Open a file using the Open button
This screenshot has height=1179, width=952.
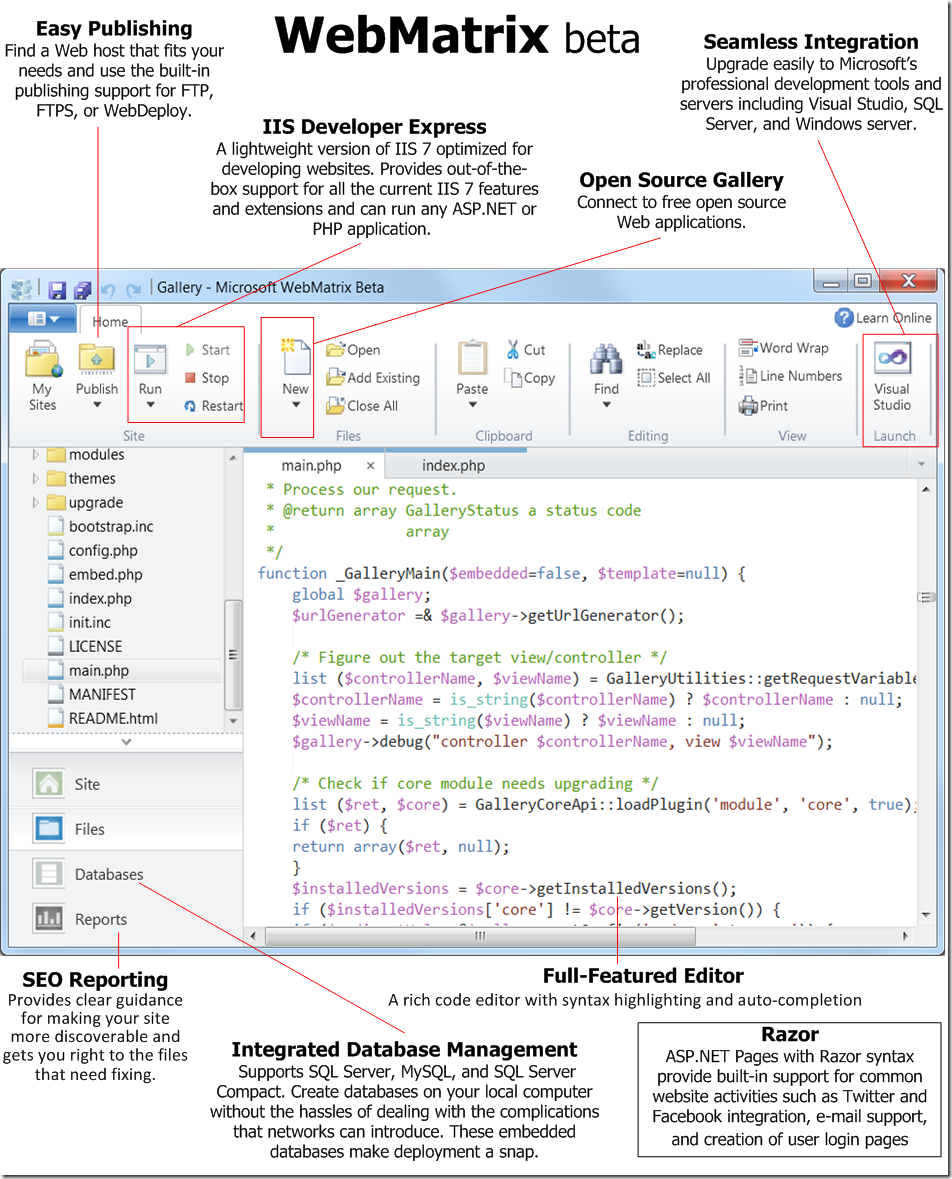point(353,350)
